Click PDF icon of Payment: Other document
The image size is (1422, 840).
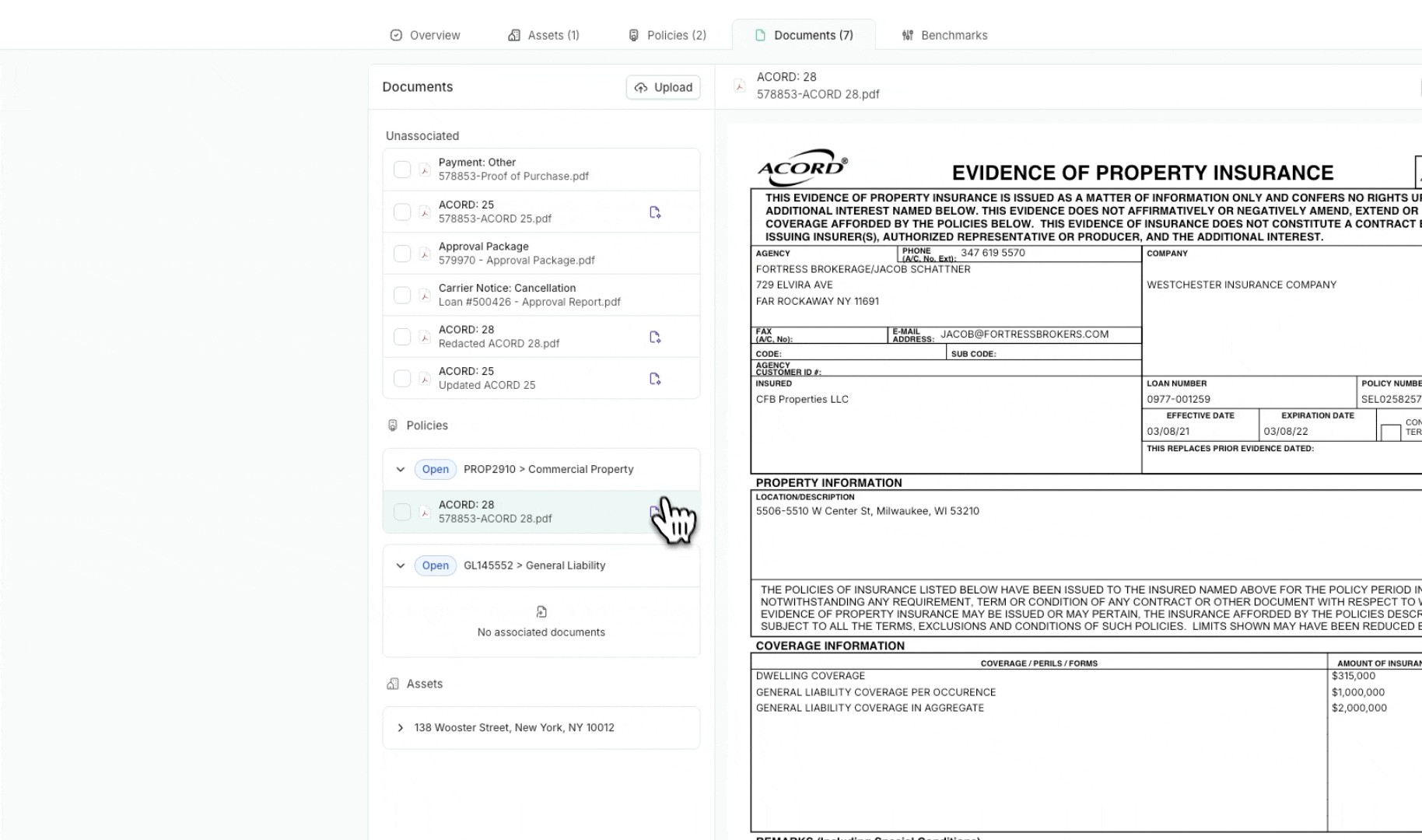425,170
